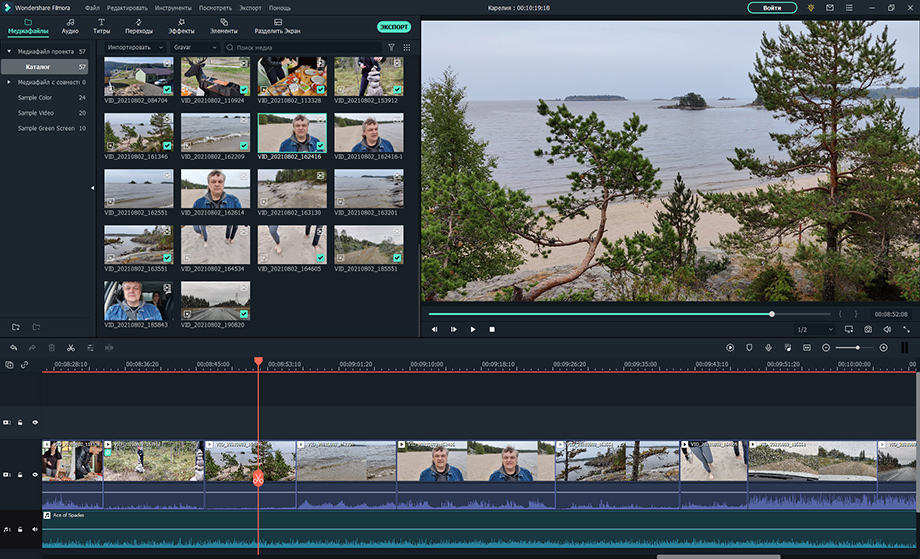This screenshot has width=920, height=559.
Task: Toggle the auto-ripple link icon
Action: [x=25, y=365]
